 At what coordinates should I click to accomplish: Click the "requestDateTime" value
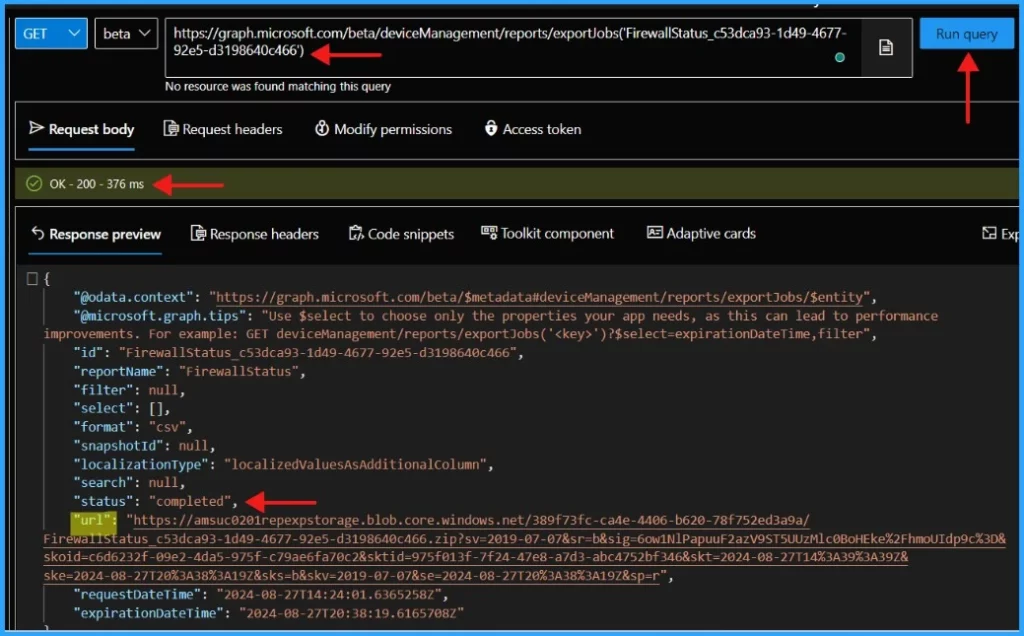click(329, 595)
